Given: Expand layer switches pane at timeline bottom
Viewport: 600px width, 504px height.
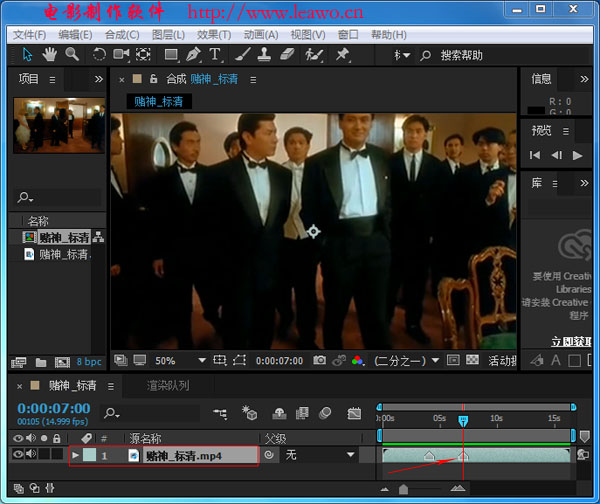Looking at the screenshot, I should [x=18, y=488].
